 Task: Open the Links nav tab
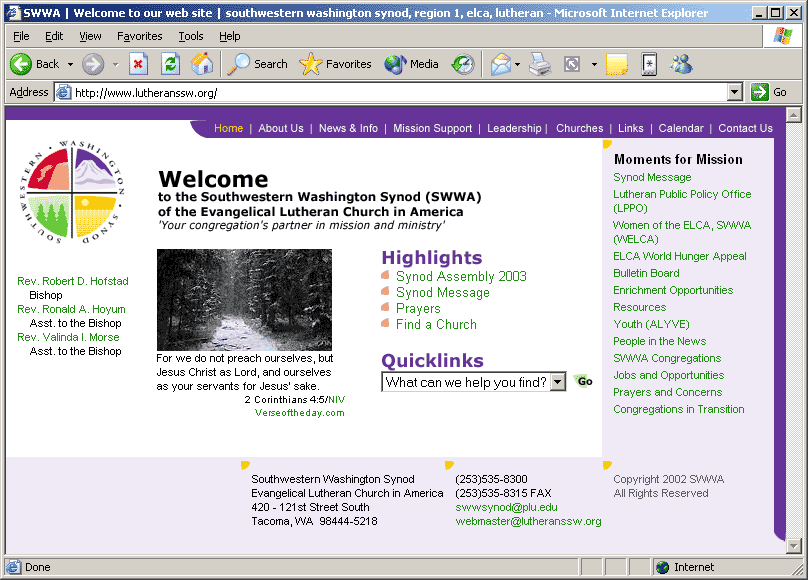(631, 128)
